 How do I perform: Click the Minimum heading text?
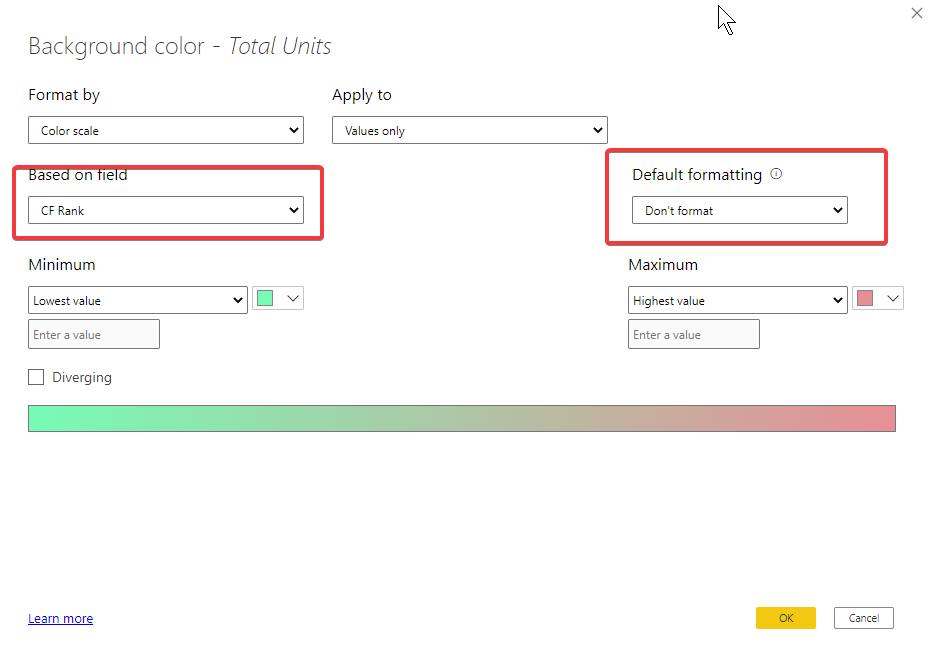click(62, 265)
